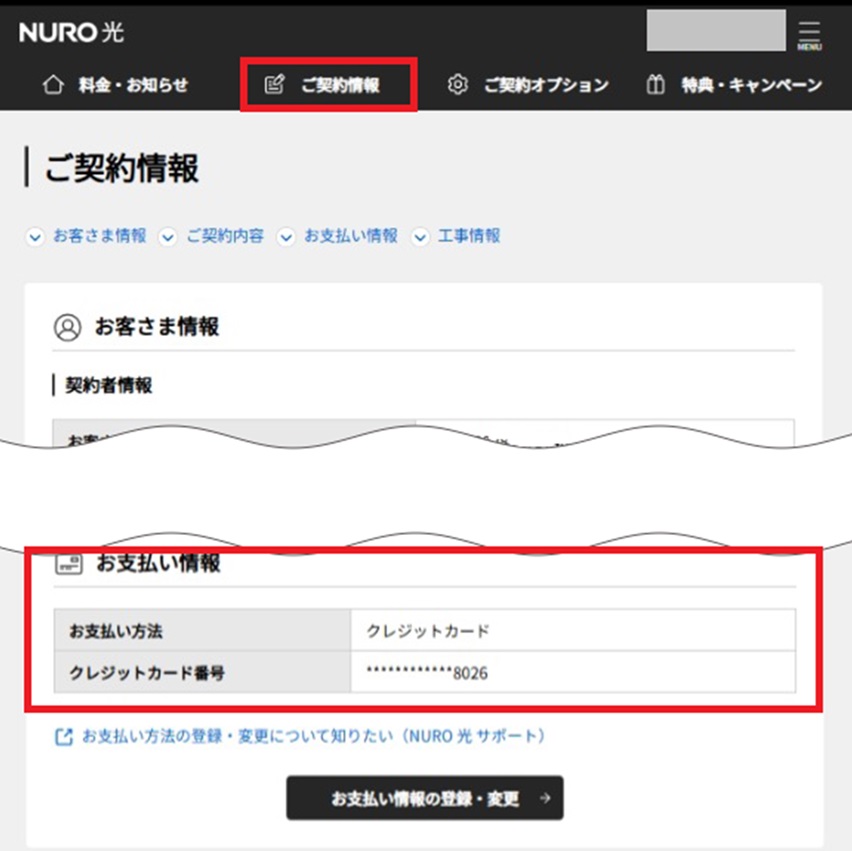Click the gift box icon beside 特典・キャンペーン
The image size is (852, 851).
tap(655, 85)
